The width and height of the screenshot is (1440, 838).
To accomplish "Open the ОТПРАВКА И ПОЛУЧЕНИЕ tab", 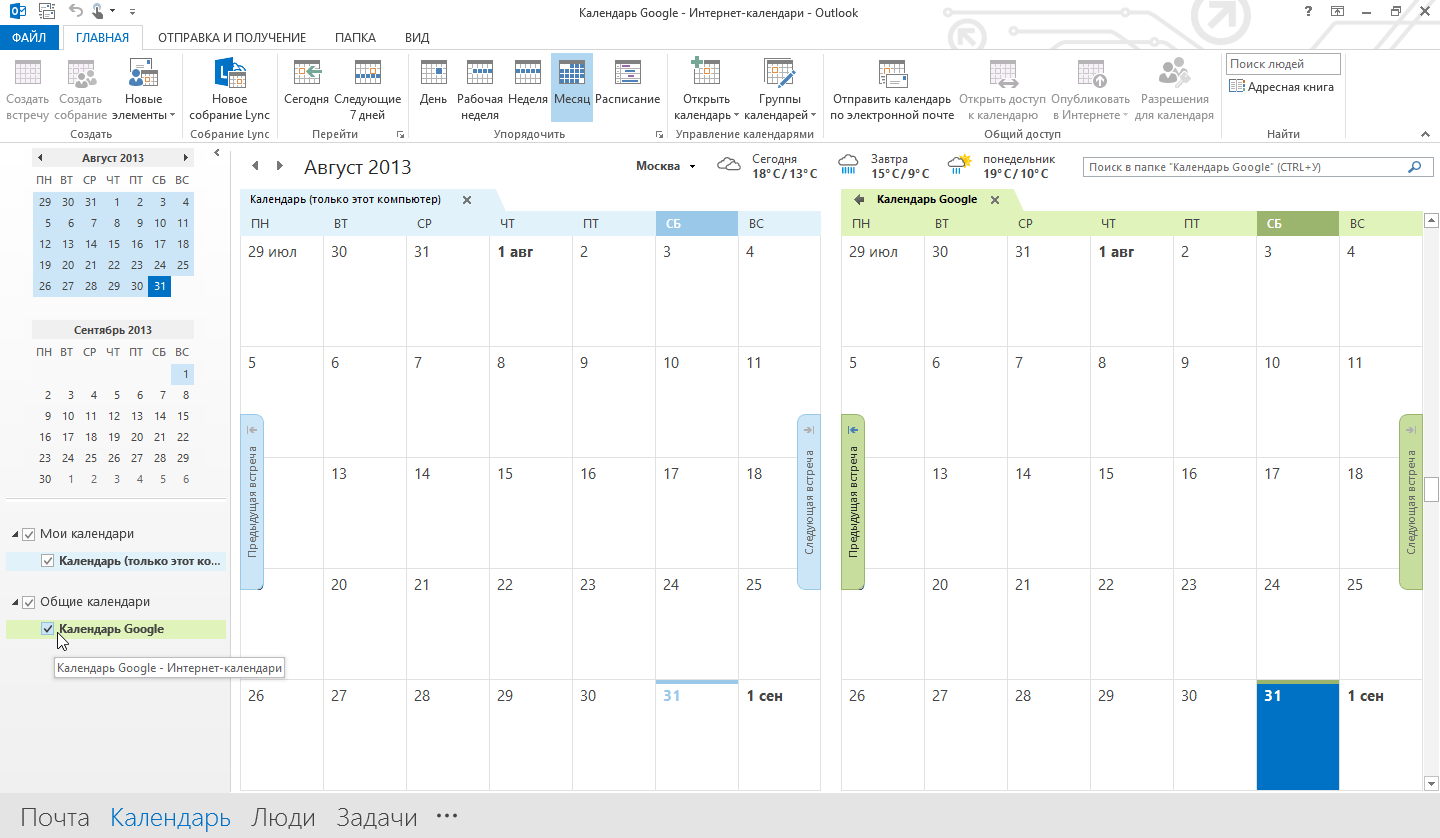I will pos(232,38).
